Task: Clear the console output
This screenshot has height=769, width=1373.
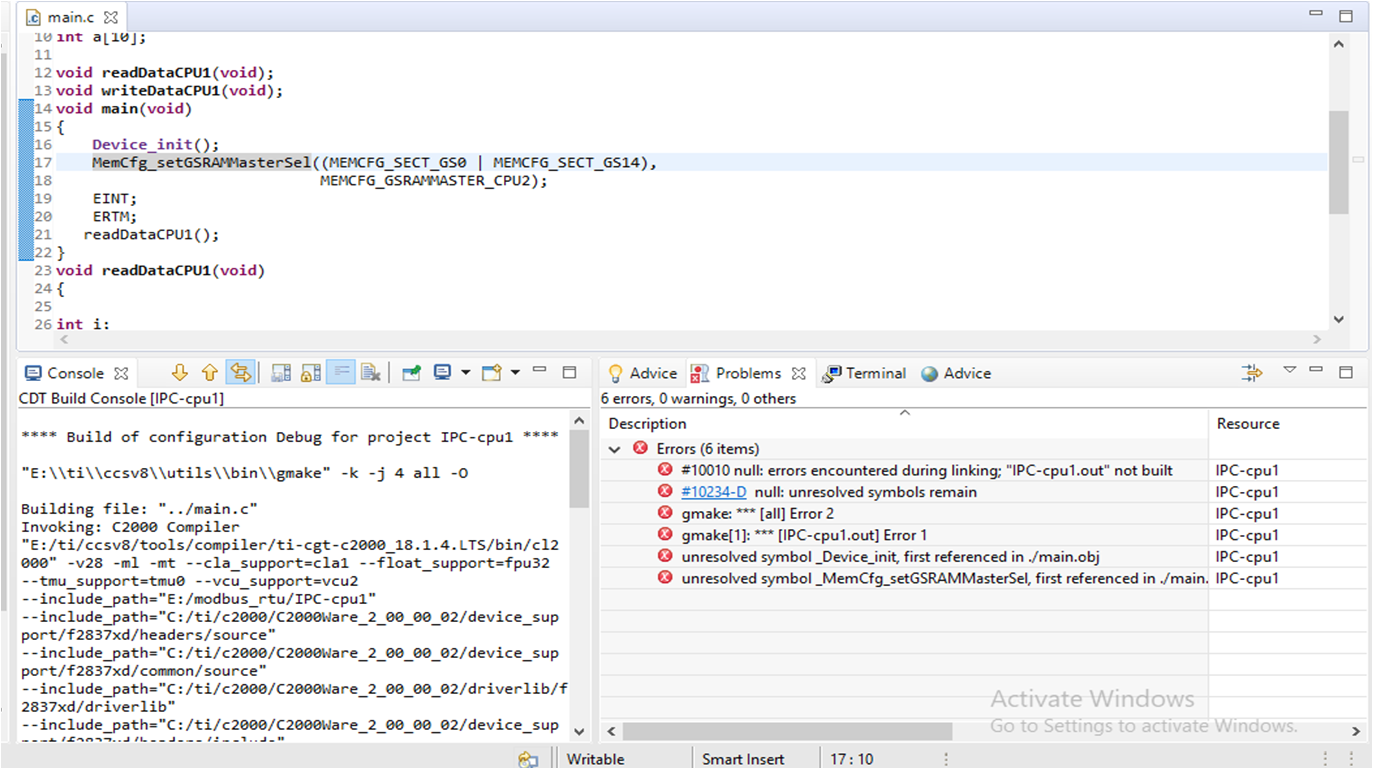Action: click(x=371, y=373)
